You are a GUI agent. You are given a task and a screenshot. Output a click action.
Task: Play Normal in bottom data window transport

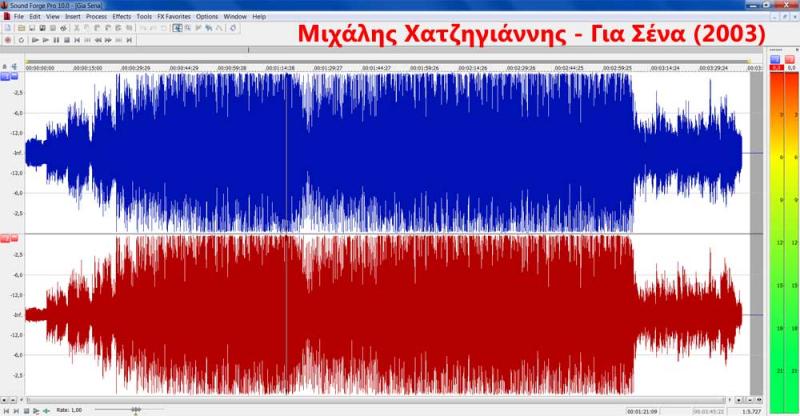(x=36, y=411)
